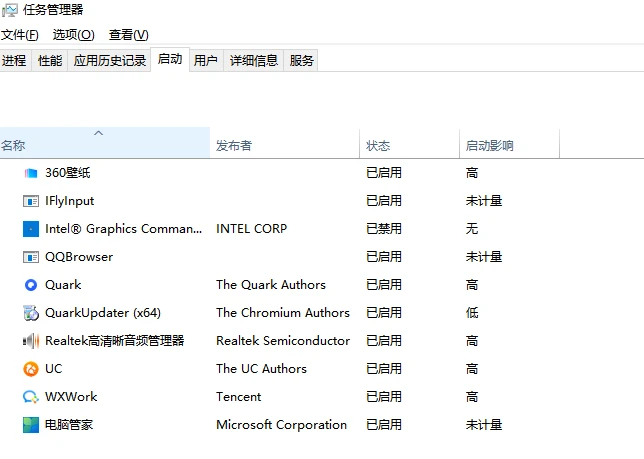Switch to the 应用历史记录 tab
The image size is (644, 459).
coord(110,61)
